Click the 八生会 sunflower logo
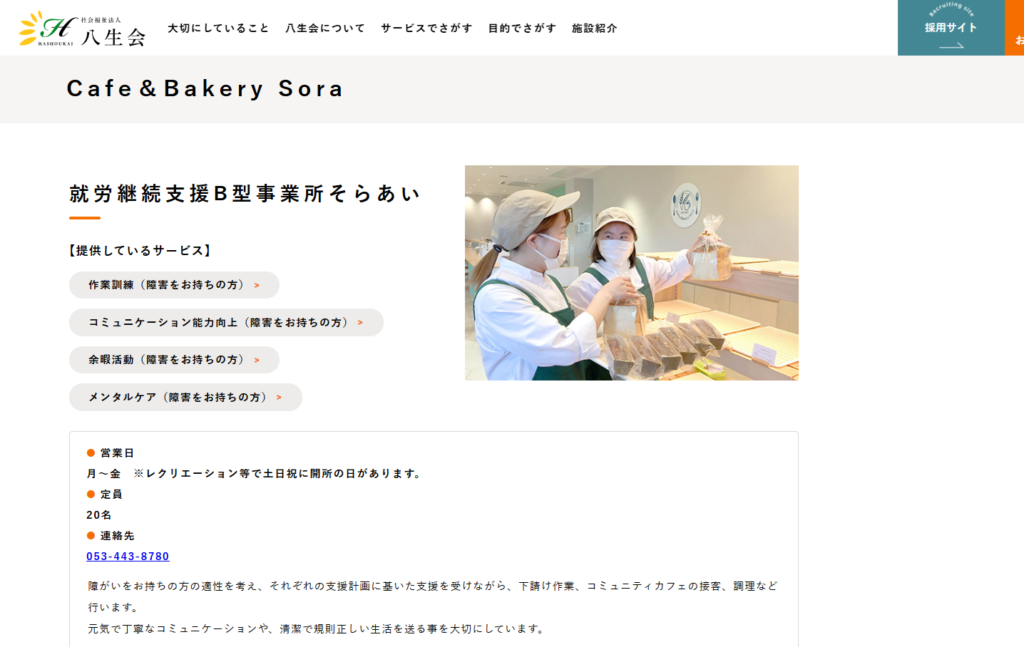Screen dimensions: 1024x647 click(82, 29)
